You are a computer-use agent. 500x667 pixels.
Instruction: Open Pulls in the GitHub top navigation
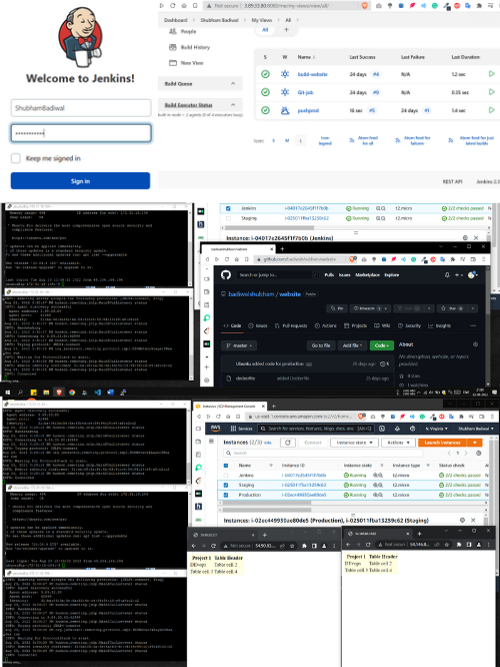pyautogui.click(x=329, y=275)
